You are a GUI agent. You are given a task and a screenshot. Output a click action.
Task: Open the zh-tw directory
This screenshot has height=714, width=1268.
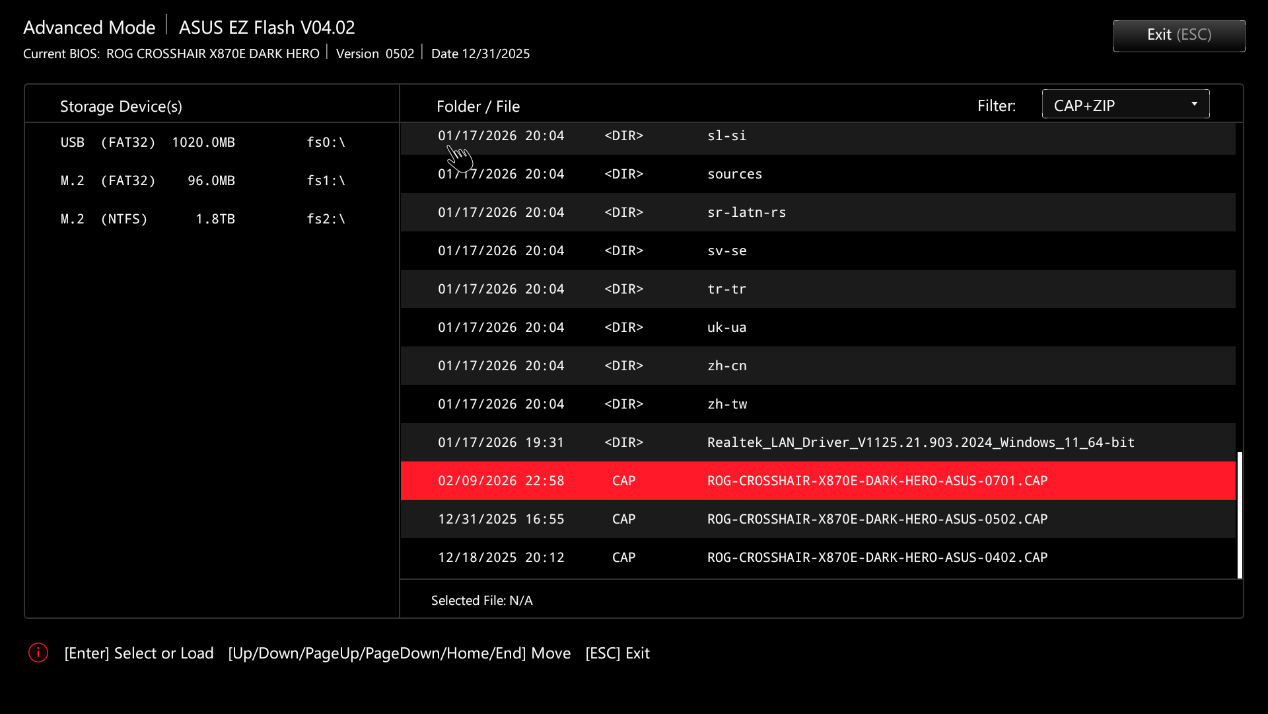[727, 404]
